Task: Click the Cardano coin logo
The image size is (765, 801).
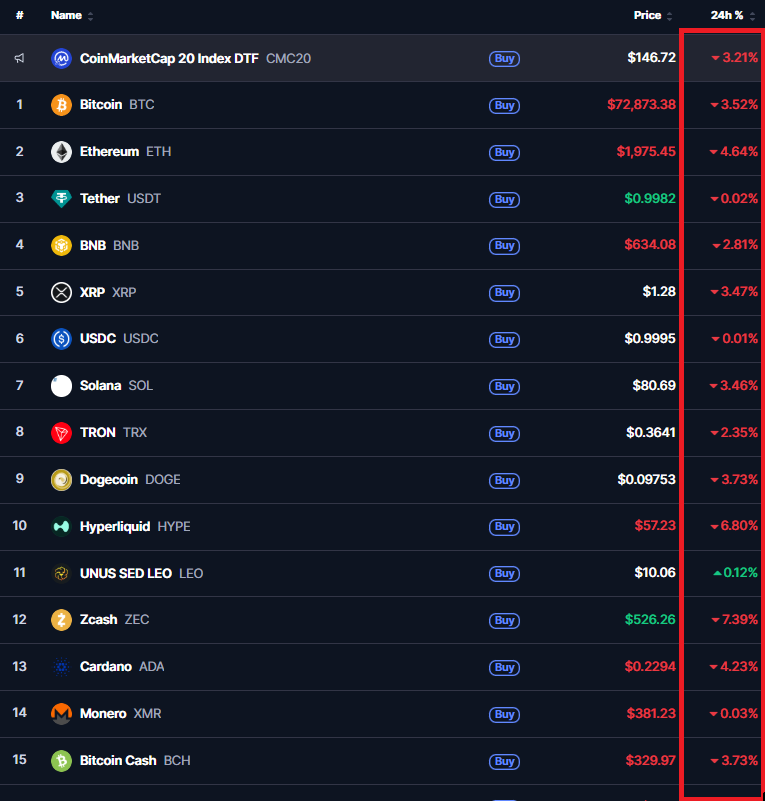Action: click(x=61, y=667)
